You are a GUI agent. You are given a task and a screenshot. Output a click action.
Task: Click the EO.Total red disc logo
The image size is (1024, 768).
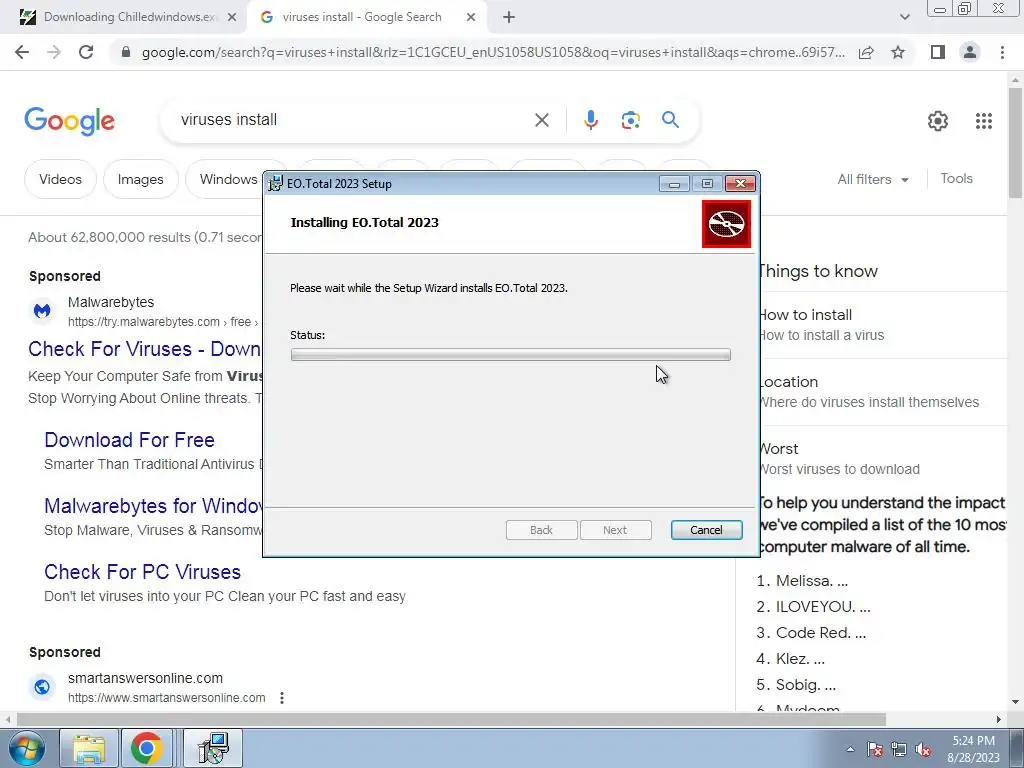coord(726,224)
